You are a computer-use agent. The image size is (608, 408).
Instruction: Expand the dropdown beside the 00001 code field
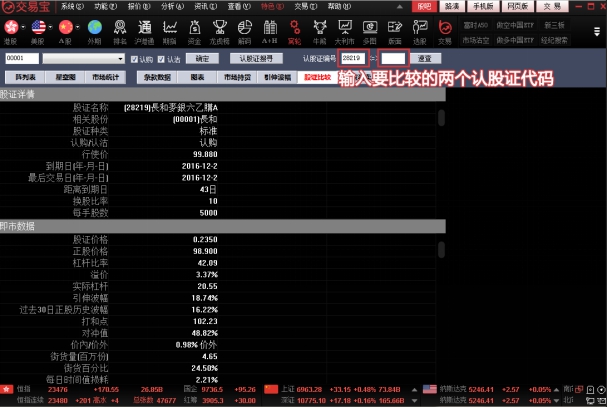(x=124, y=59)
